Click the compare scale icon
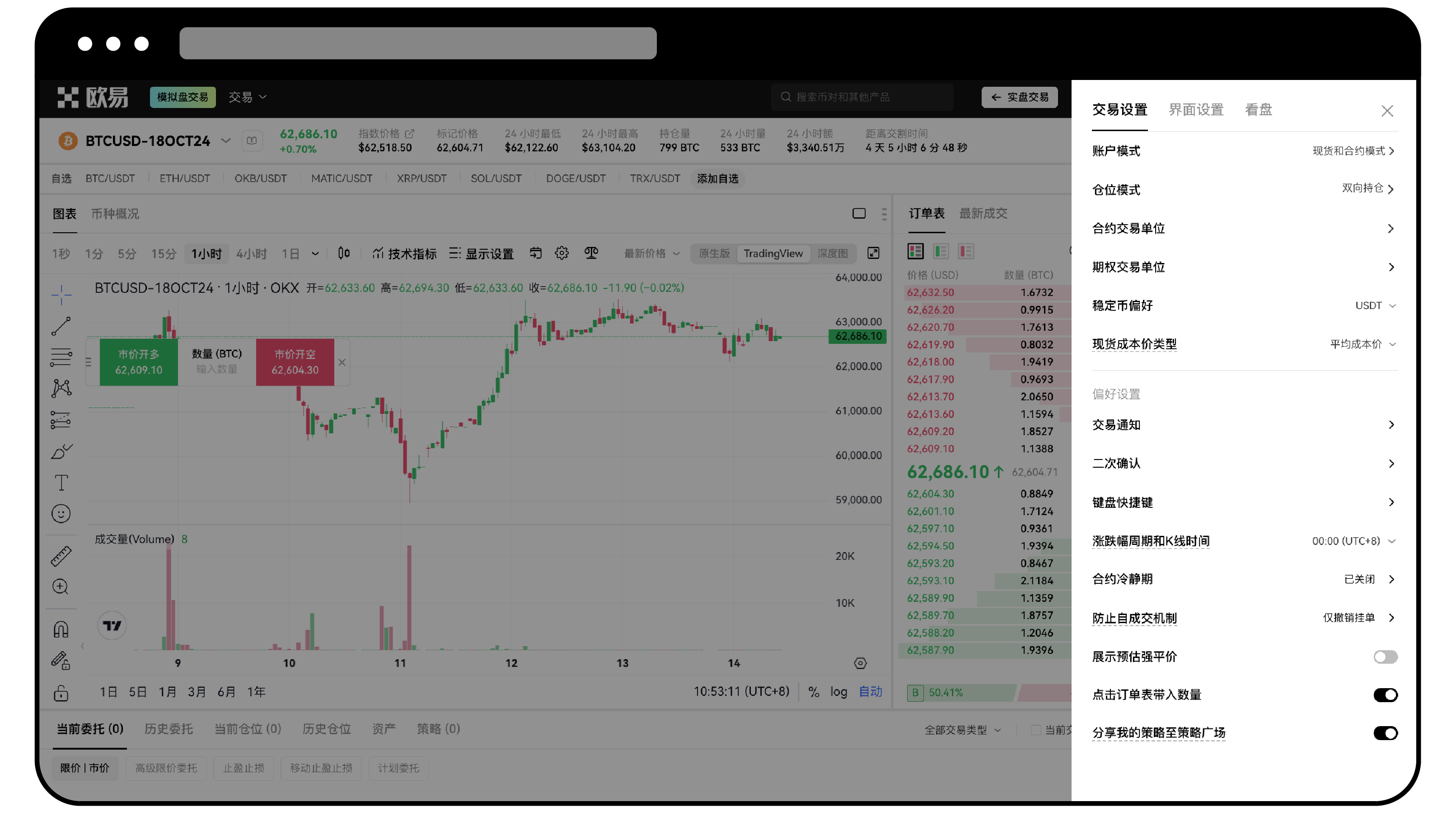Image resolution: width=1456 pixels, height=821 pixels. (591, 253)
